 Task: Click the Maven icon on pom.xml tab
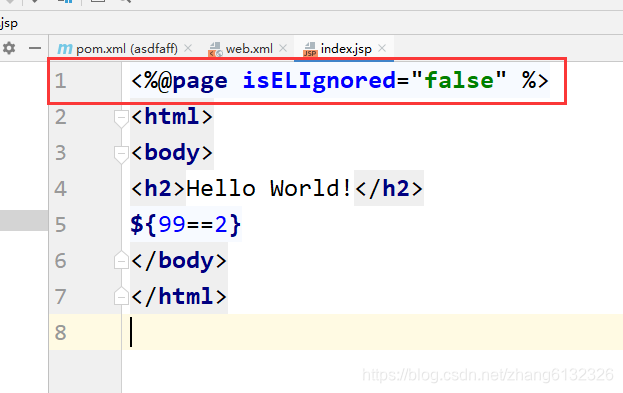point(65,49)
